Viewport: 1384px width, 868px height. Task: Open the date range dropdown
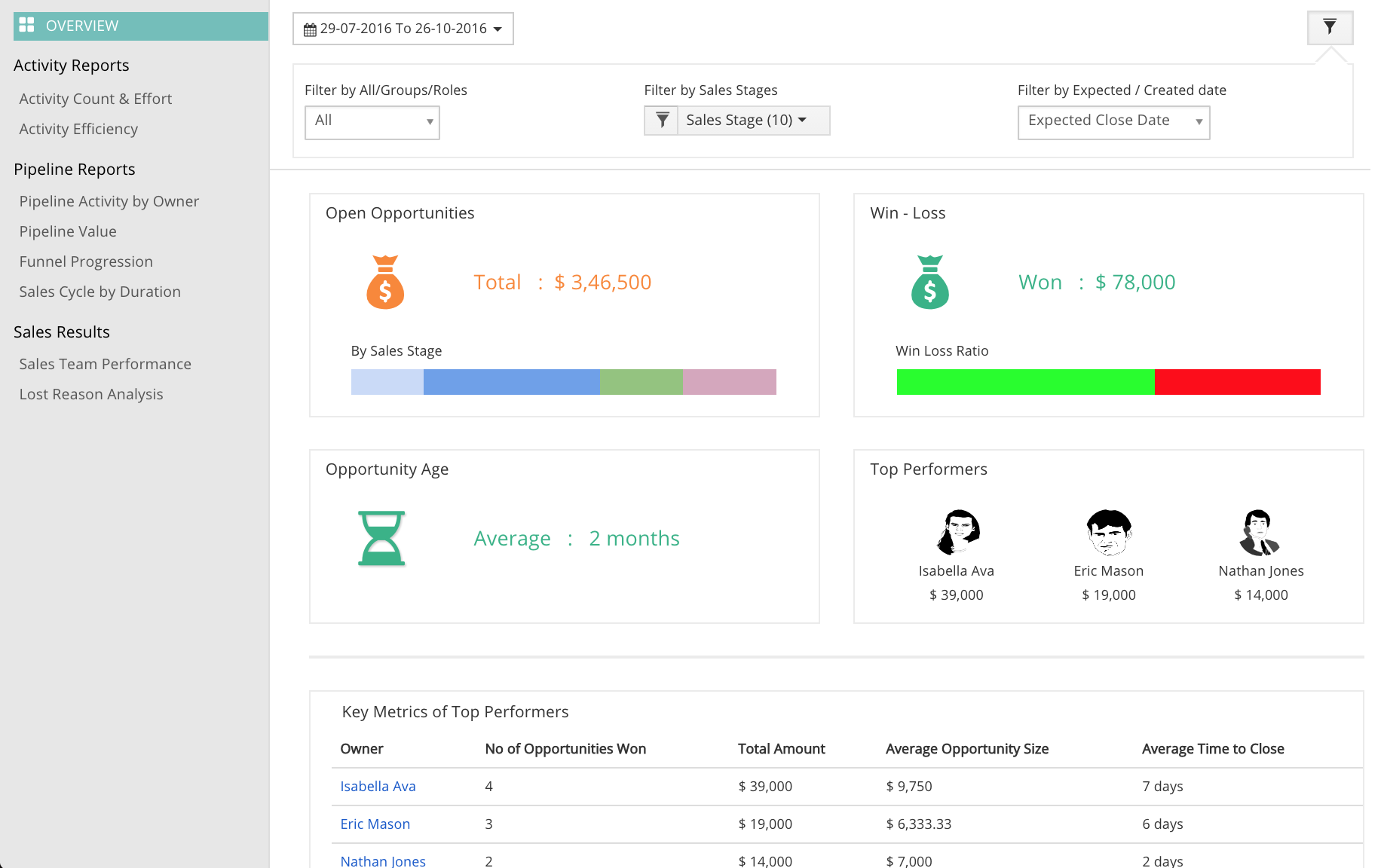pyautogui.click(x=403, y=29)
